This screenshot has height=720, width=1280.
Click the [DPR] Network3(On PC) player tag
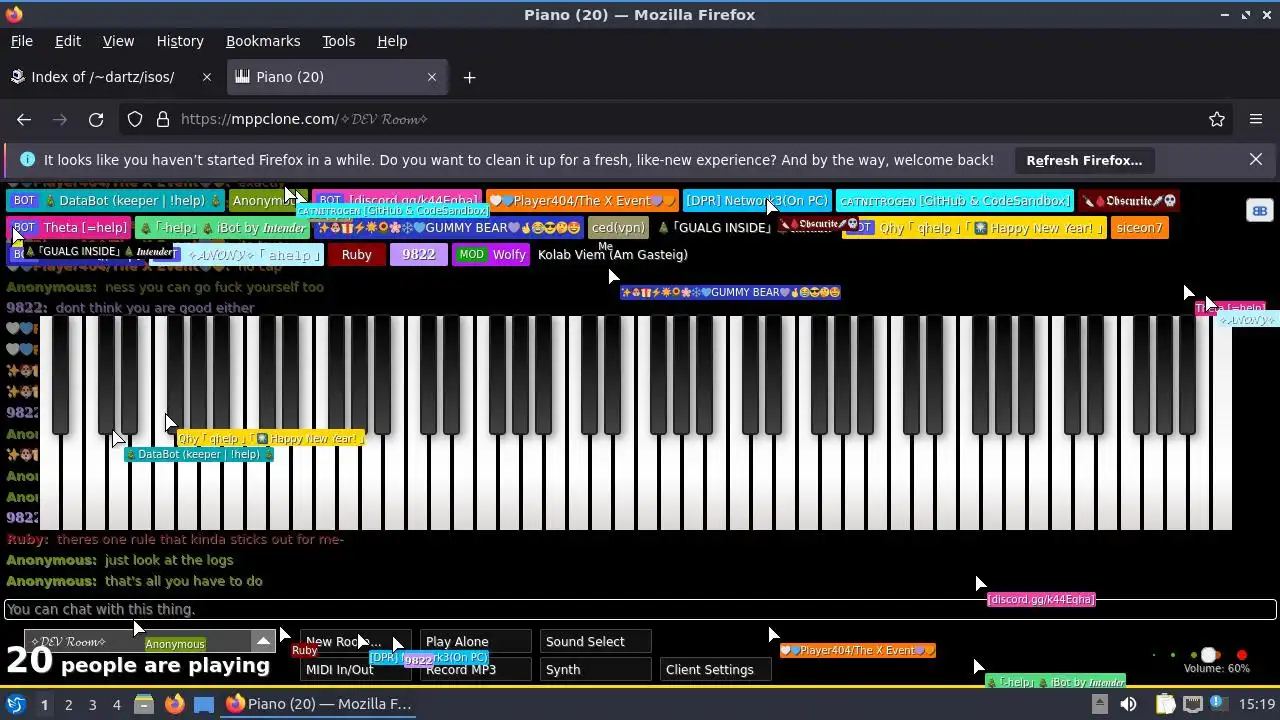(757, 201)
